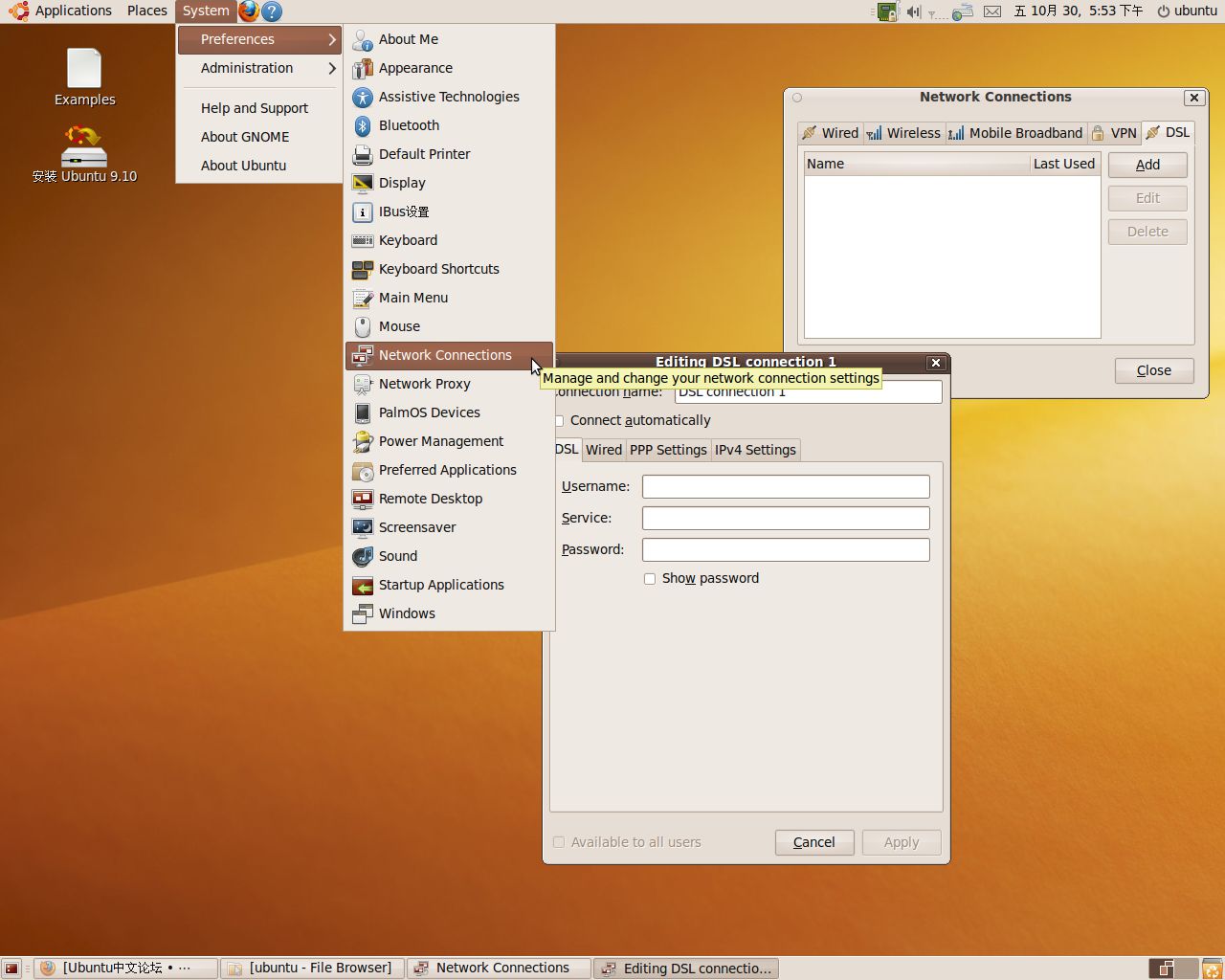Open About Me preferences icon
This screenshot has height=980, width=1225.
coord(362,40)
